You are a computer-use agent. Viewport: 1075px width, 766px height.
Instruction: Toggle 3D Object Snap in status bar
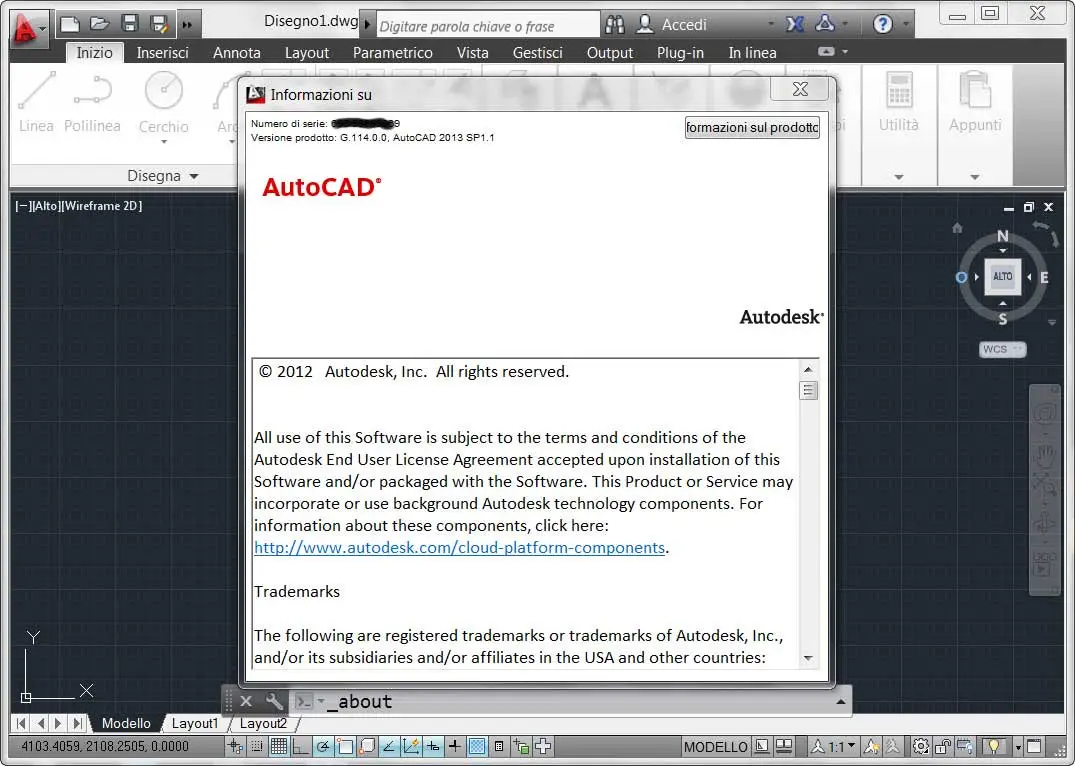(367, 747)
